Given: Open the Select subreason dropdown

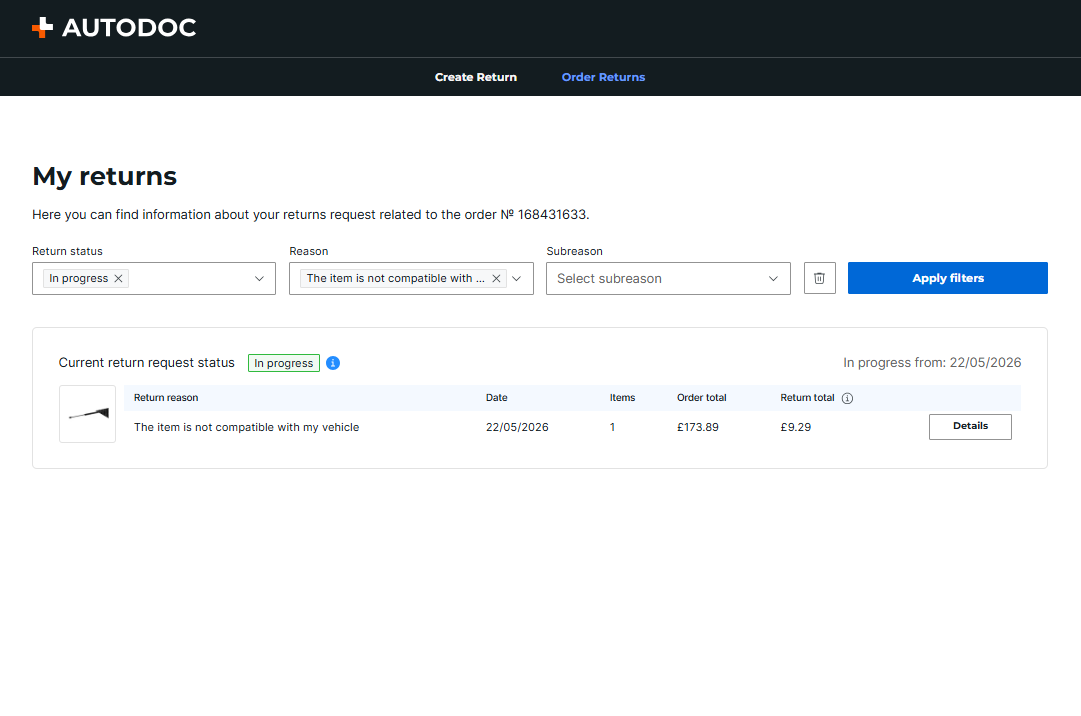Looking at the screenshot, I should click(x=668, y=278).
